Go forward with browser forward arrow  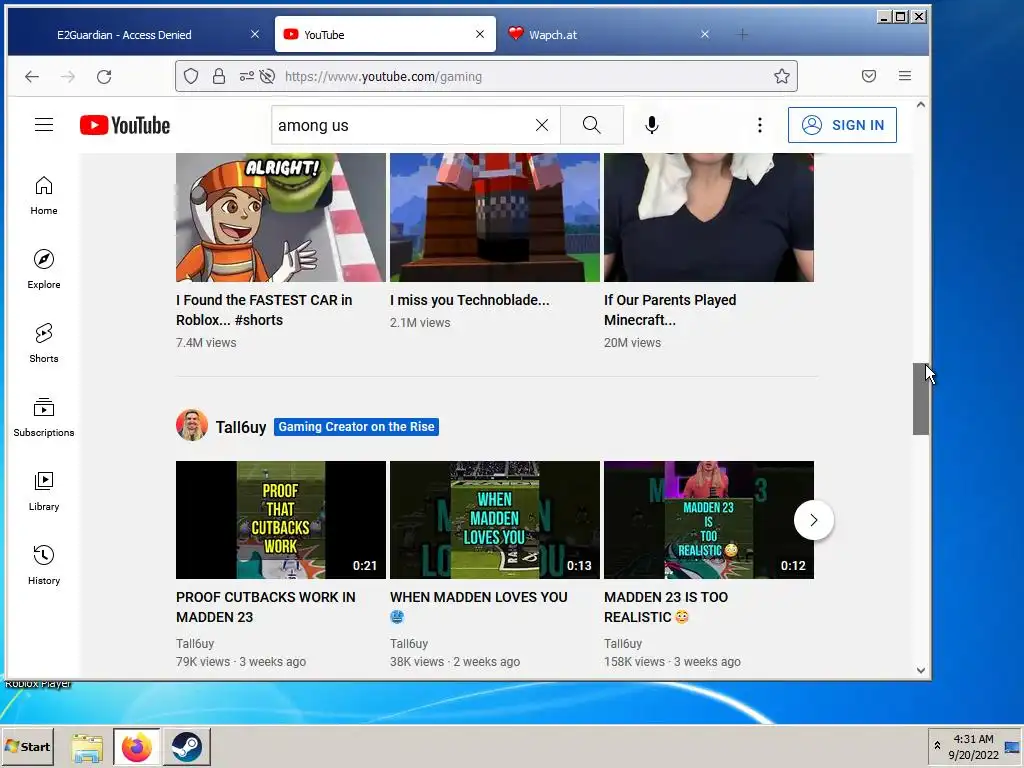click(68, 76)
